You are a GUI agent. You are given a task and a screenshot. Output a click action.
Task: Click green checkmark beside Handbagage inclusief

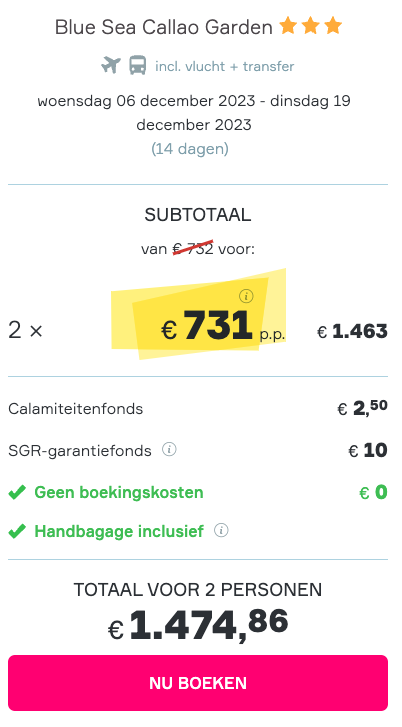pyautogui.click(x=17, y=532)
